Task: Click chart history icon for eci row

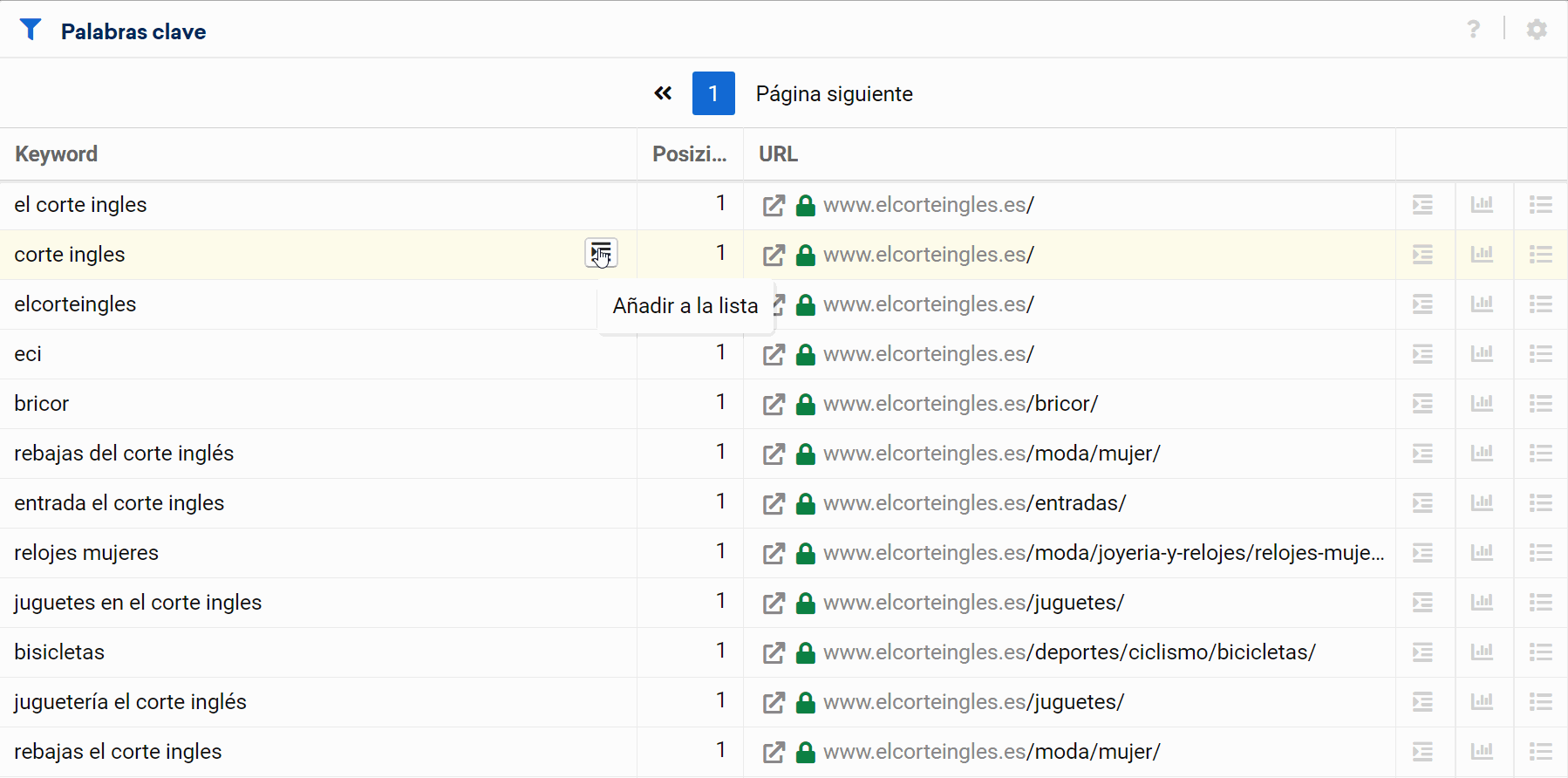Action: (x=1482, y=354)
